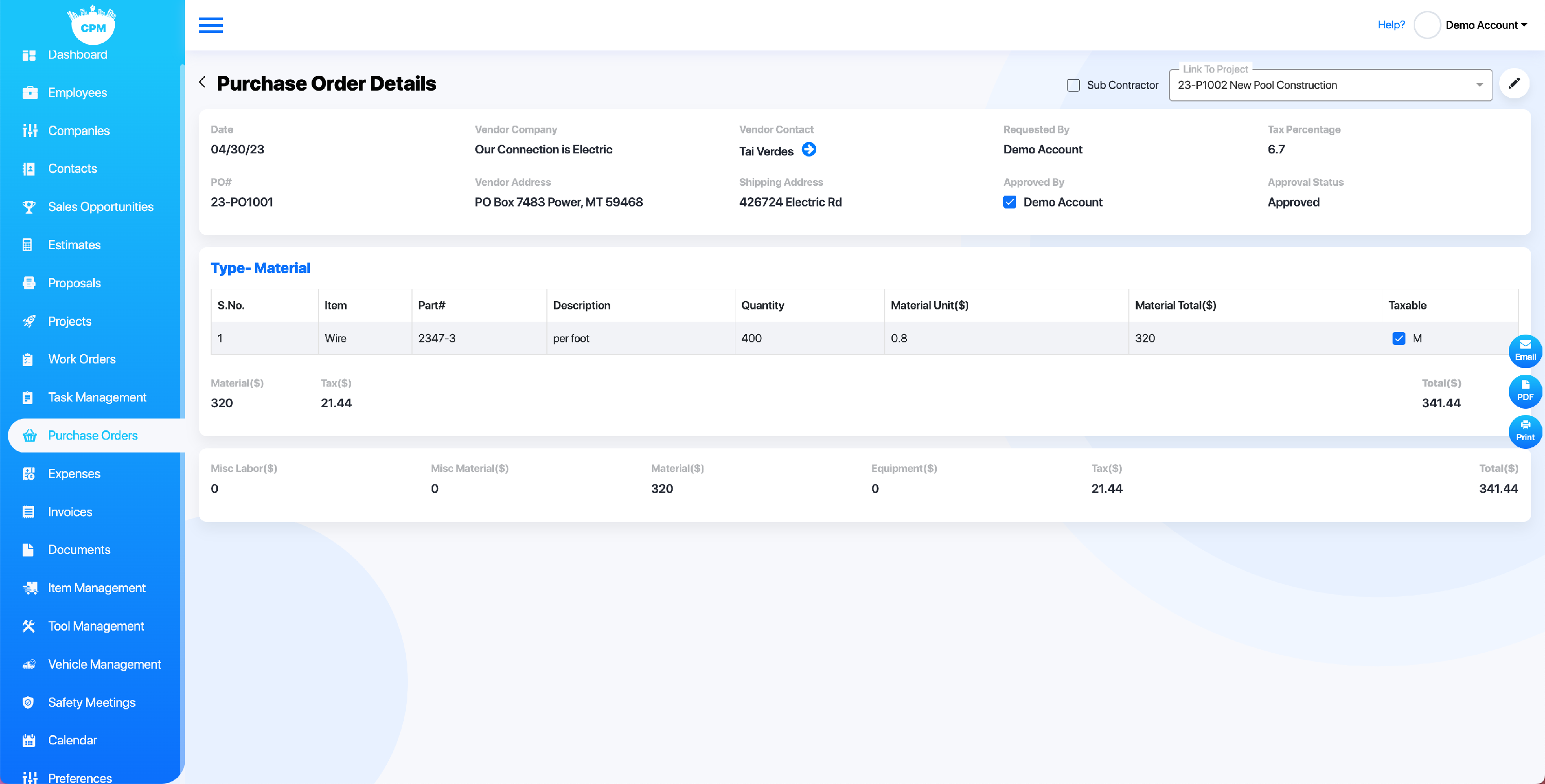This screenshot has height=784, width=1545.
Task: Click the Wire item cell
Action: 365,339
